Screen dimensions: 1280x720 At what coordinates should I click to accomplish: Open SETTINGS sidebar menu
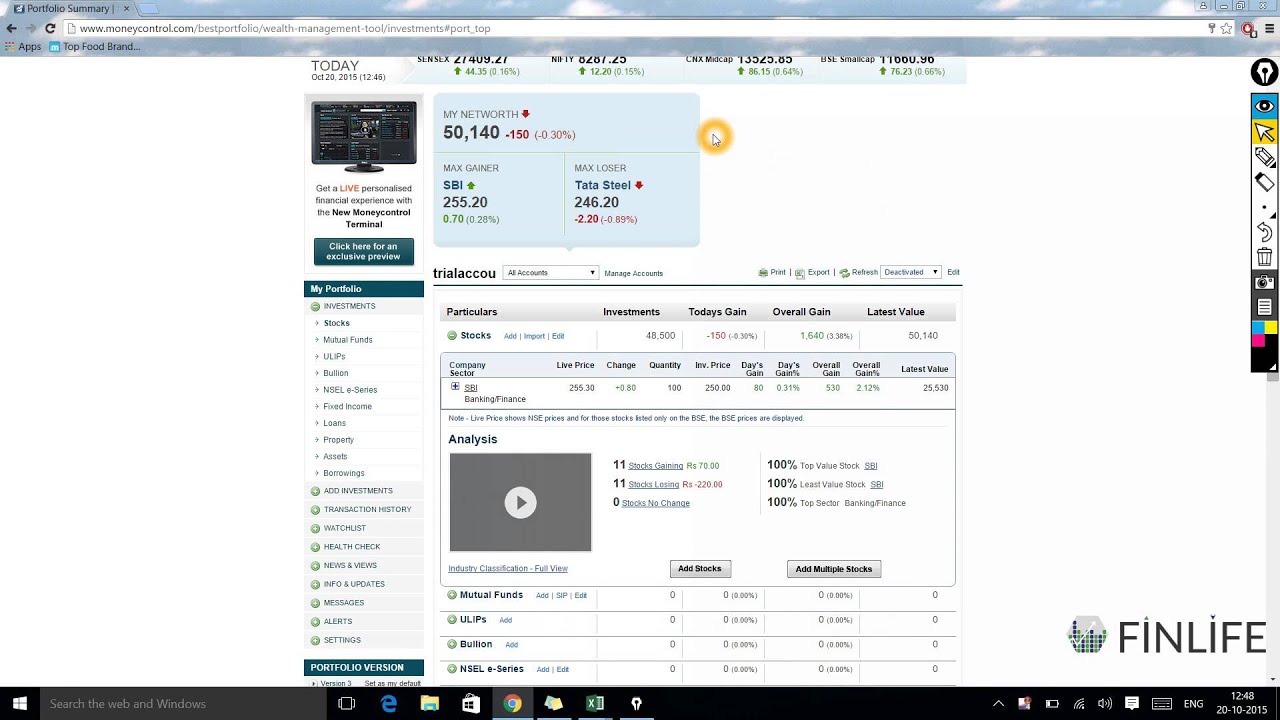[x=342, y=640]
